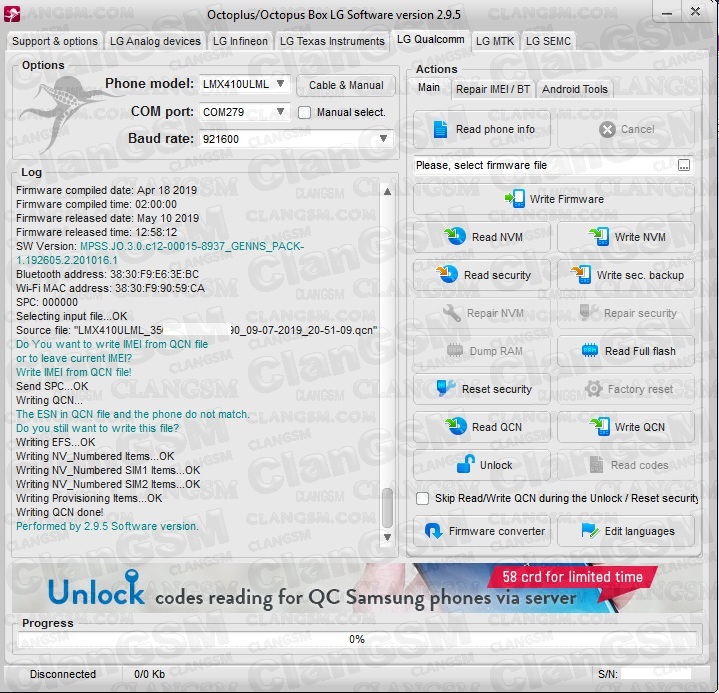
Task: Open the Android Tools tab
Action: [x=575, y=89]
